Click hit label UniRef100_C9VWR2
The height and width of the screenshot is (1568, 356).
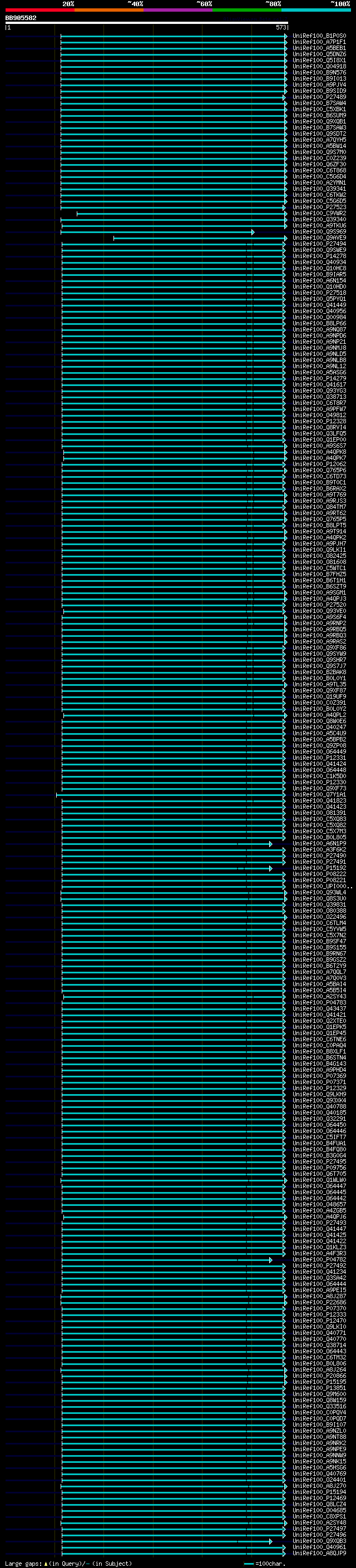coord(319,213)
